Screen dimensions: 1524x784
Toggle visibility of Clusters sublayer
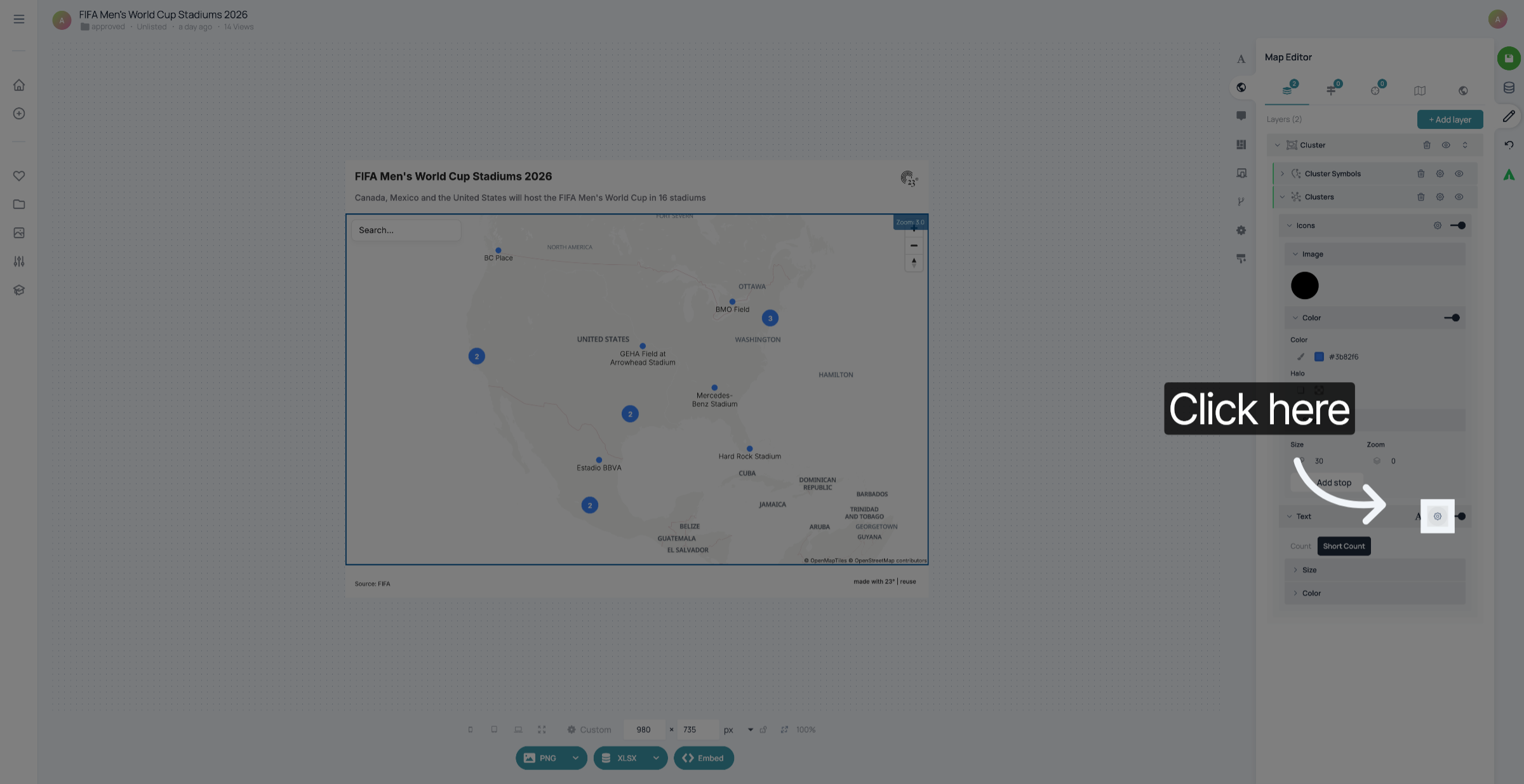1459,197
